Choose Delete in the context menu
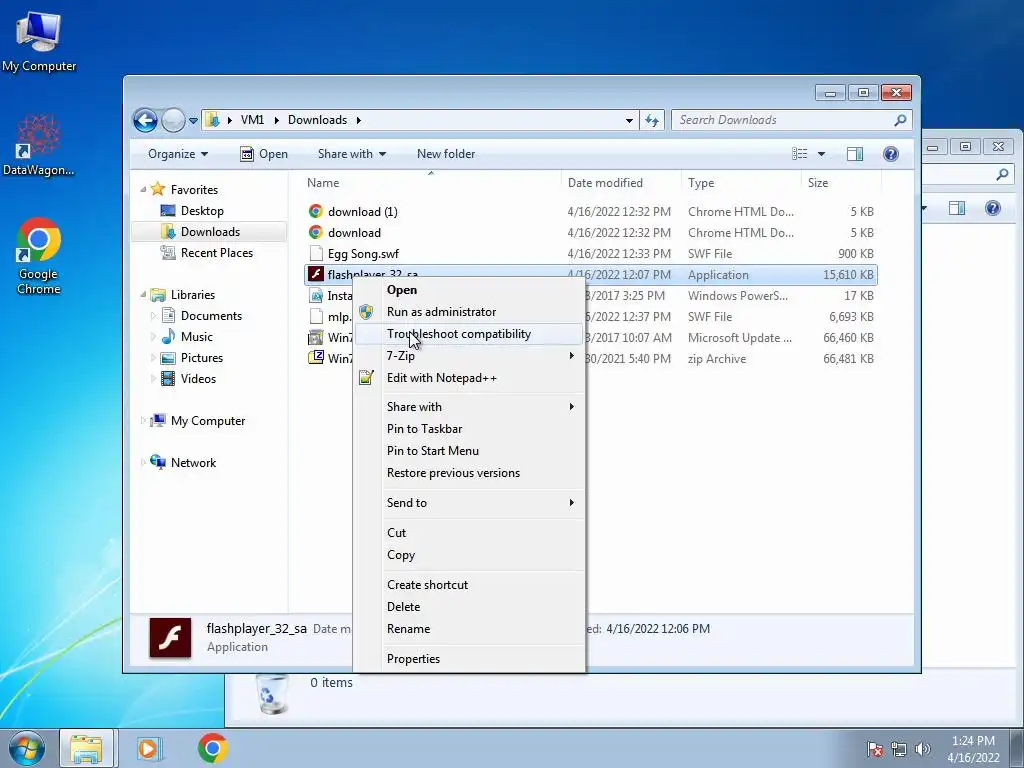This screenshot has width=1024, height=768. coord(469,607)
